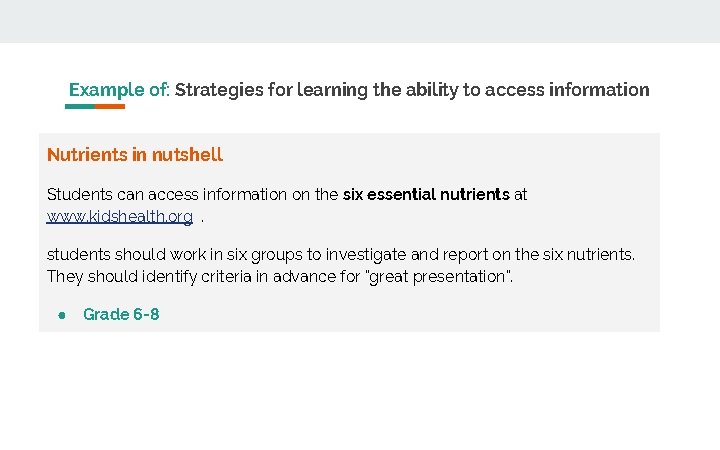Screen dimensions: 720x450
Task: Click the "Grade 6-8" bullet text
Action: [121, 314]
